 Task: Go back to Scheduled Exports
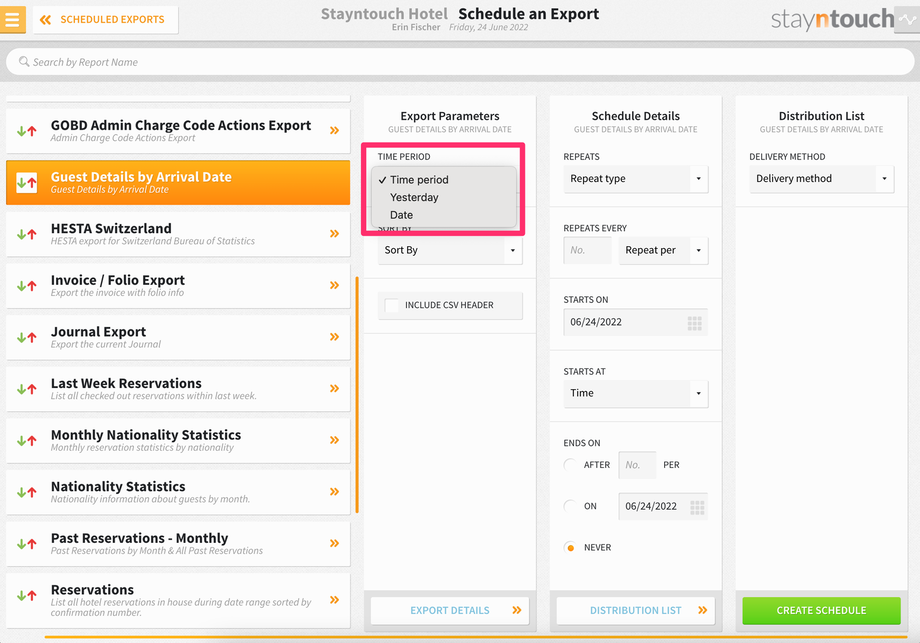click(106, 19)
